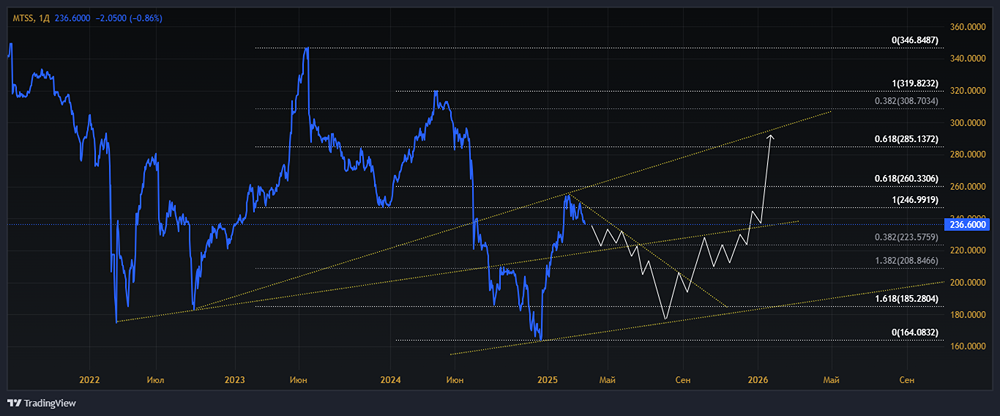Click the 2026 time axis label
This screenshot has height=416, width=1000.
757,380
